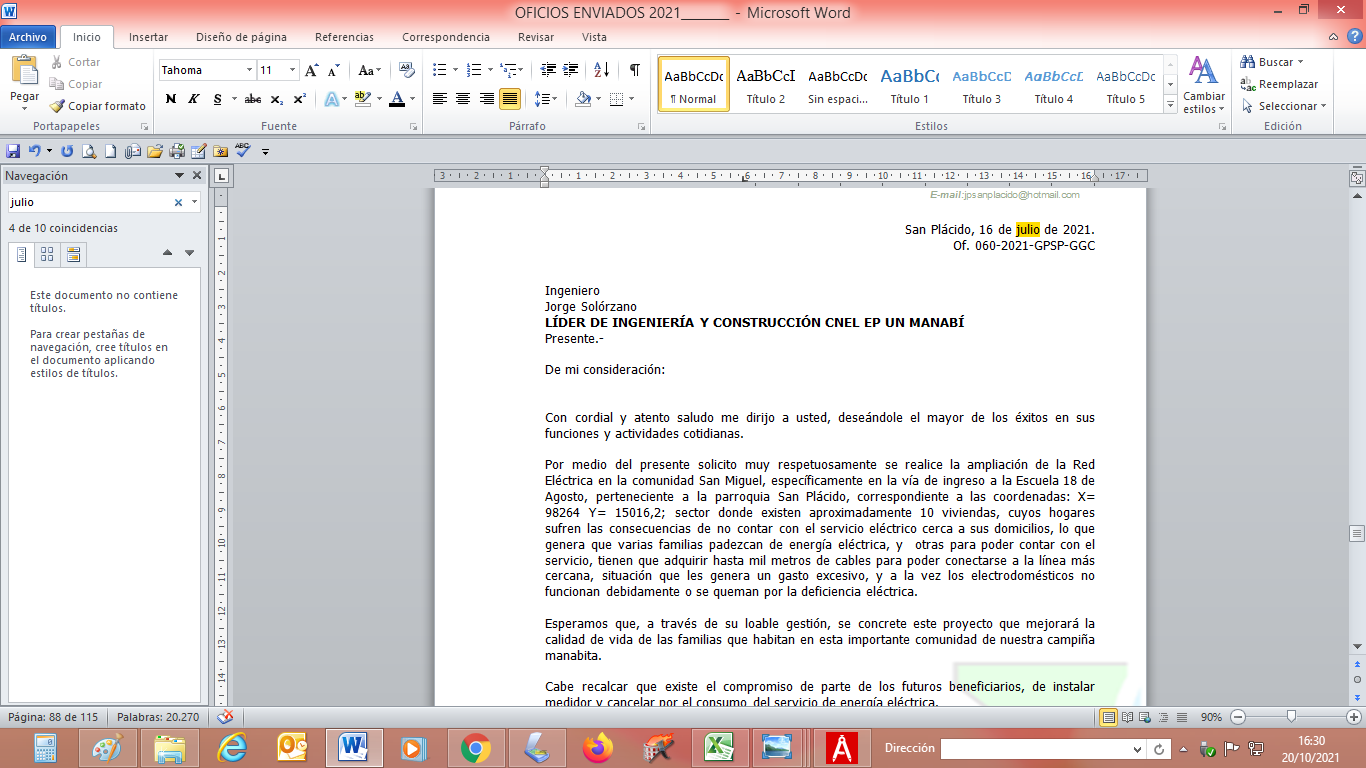
Task: Click the sort A-Z icon
Action: click(601, 70)
